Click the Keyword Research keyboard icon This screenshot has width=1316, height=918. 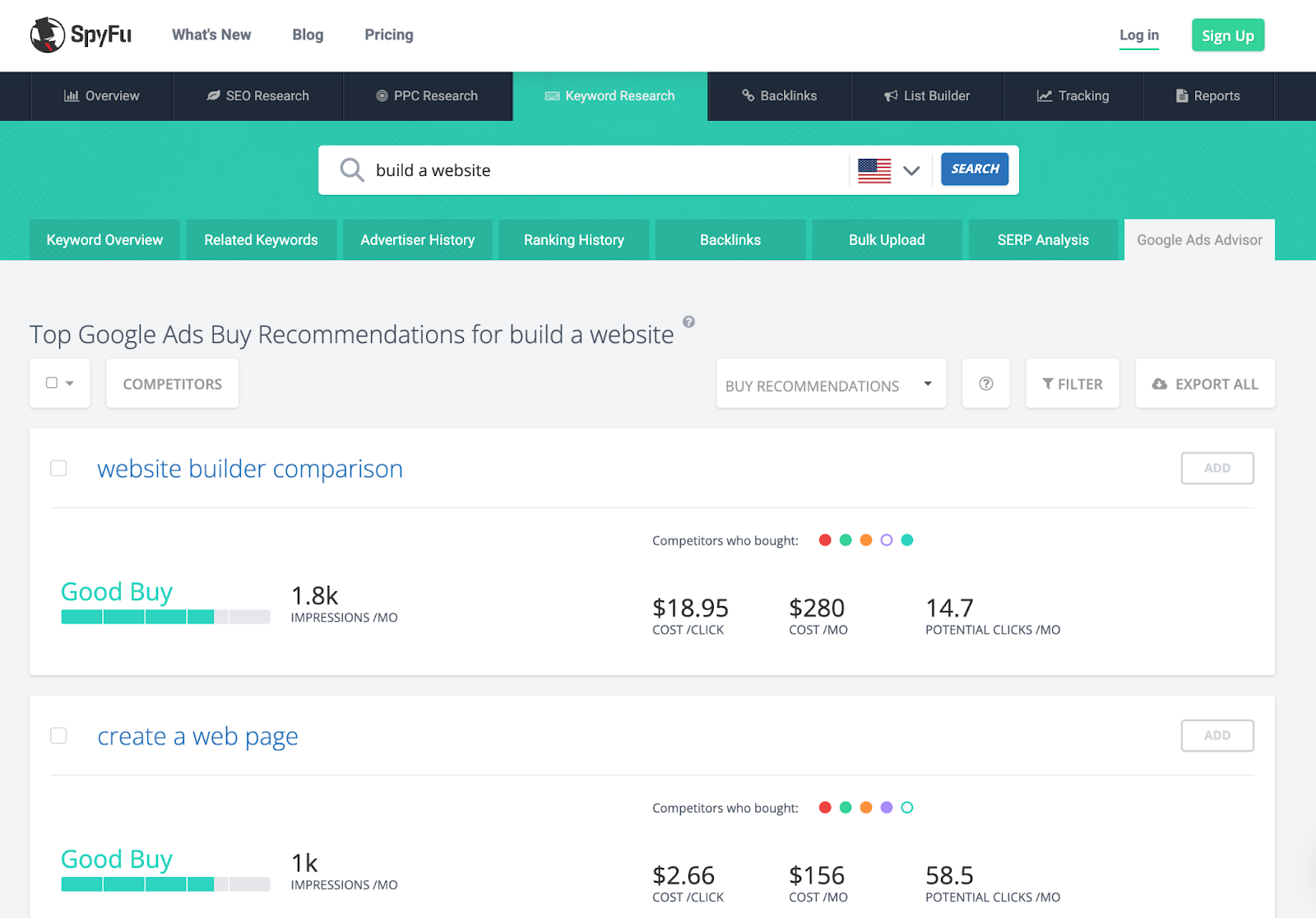pyautogui.click(x=552, y=96)
